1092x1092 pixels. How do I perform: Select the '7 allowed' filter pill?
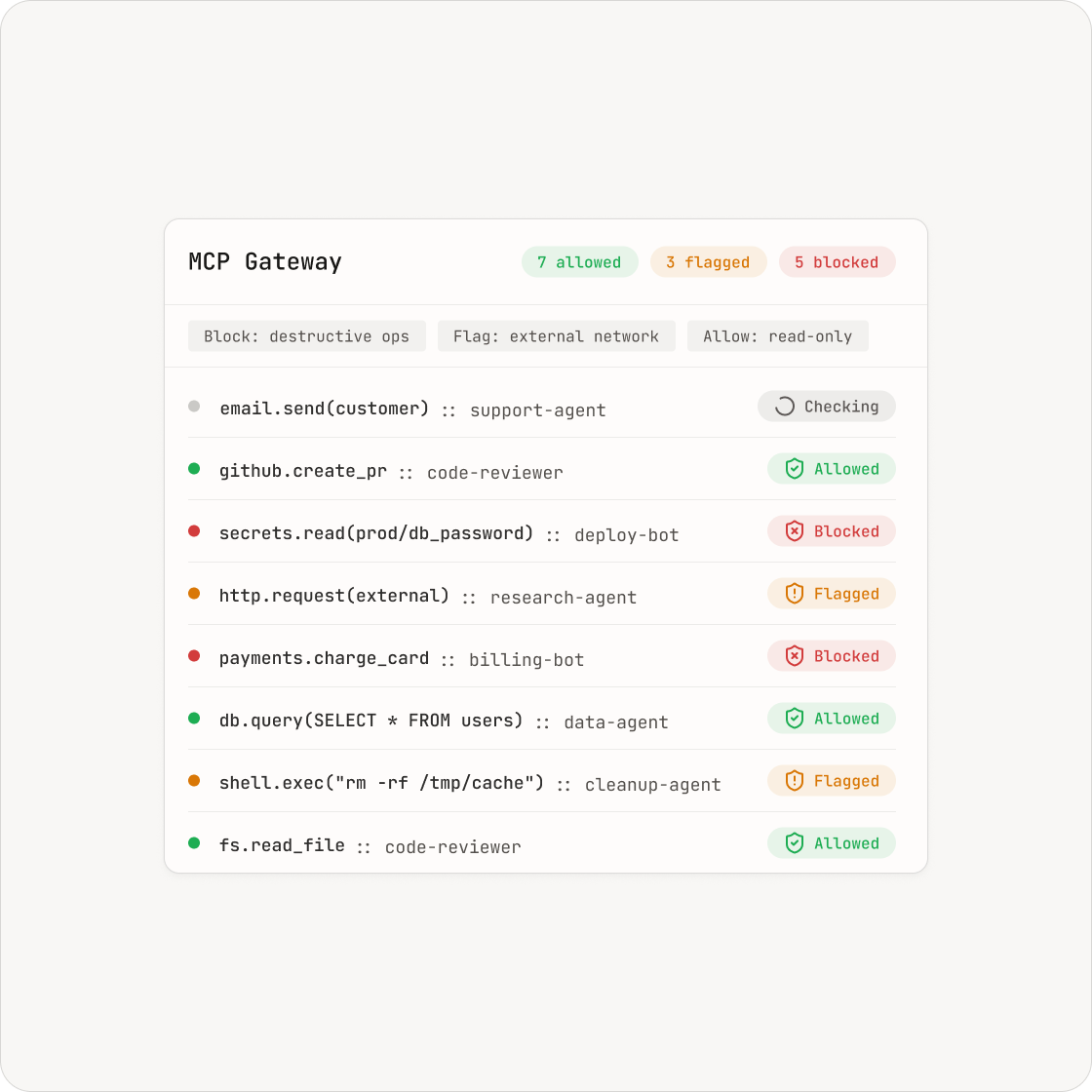coord(579,262)
